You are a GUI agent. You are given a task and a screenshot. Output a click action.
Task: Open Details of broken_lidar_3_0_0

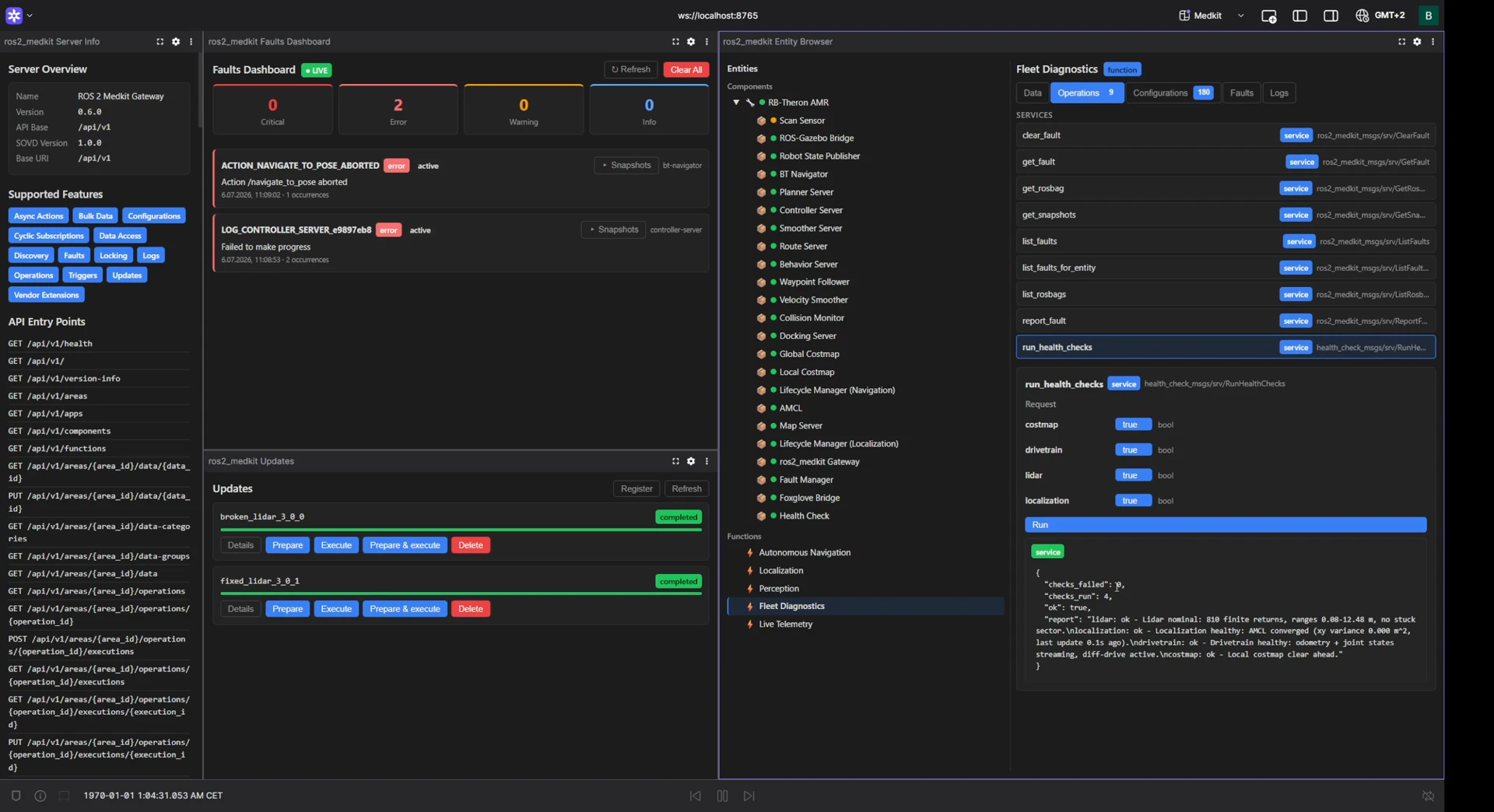coord(240,545)
